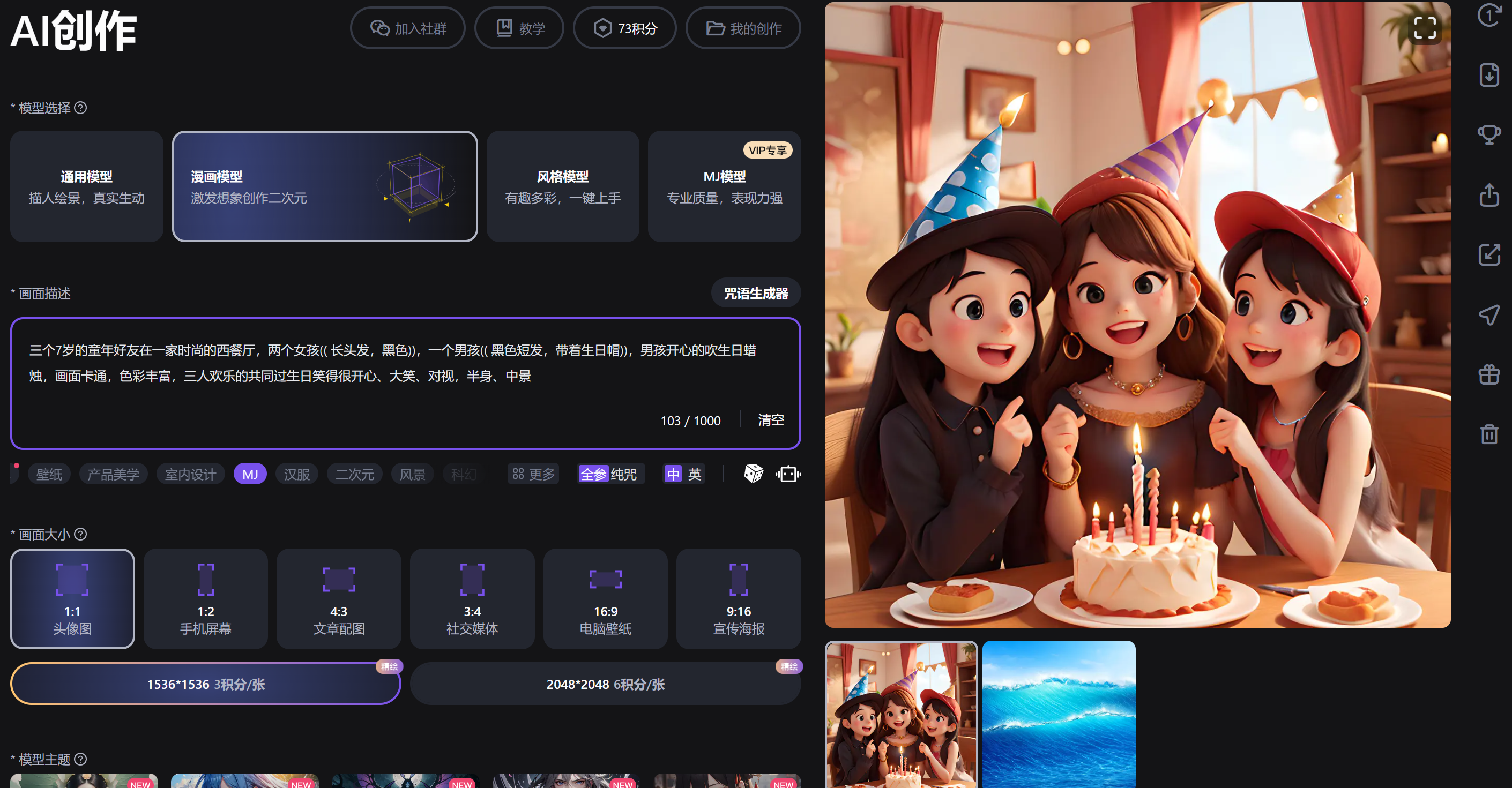Open the blue ocean wave thumbnail

tap(1058, 714)
